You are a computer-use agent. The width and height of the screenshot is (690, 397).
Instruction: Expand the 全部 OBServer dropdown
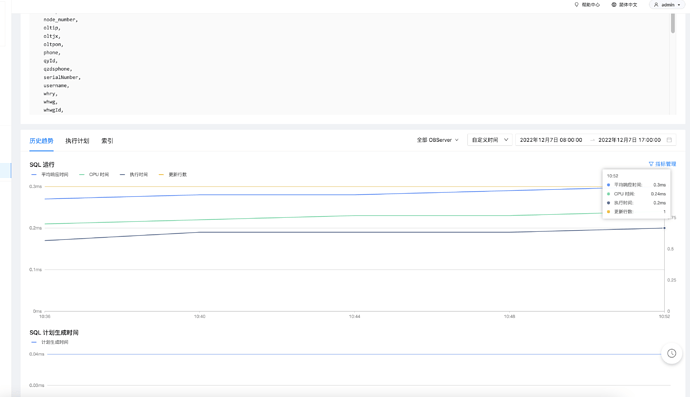click(x=437, y=140)
